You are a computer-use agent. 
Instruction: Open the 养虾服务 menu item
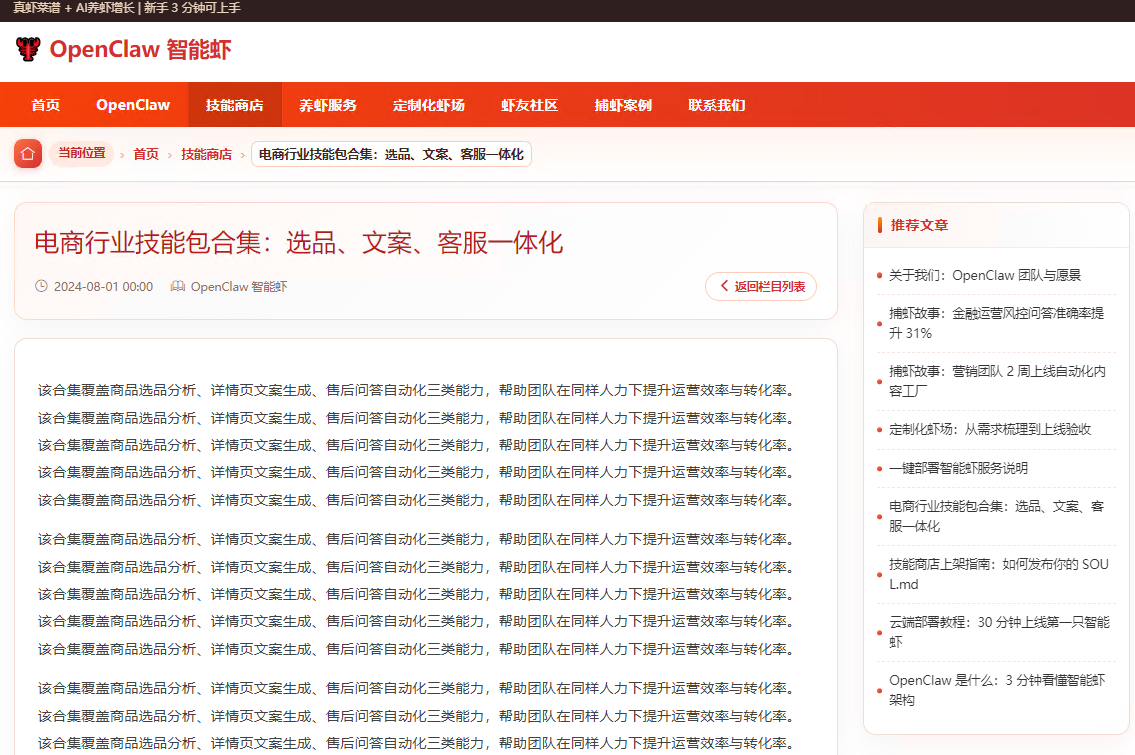click(328, 105)
